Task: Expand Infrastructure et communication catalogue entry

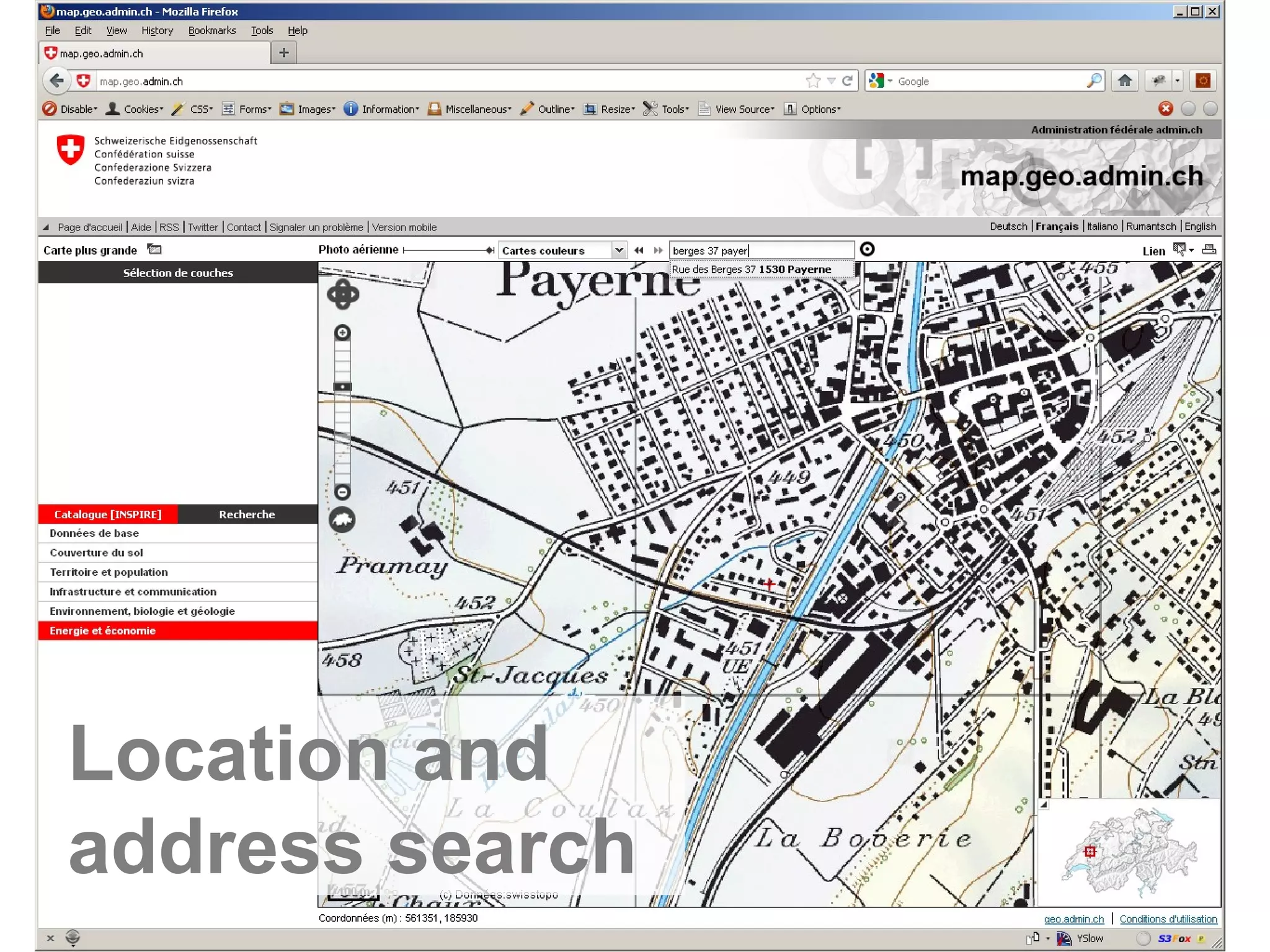Action: coord(178,591)
